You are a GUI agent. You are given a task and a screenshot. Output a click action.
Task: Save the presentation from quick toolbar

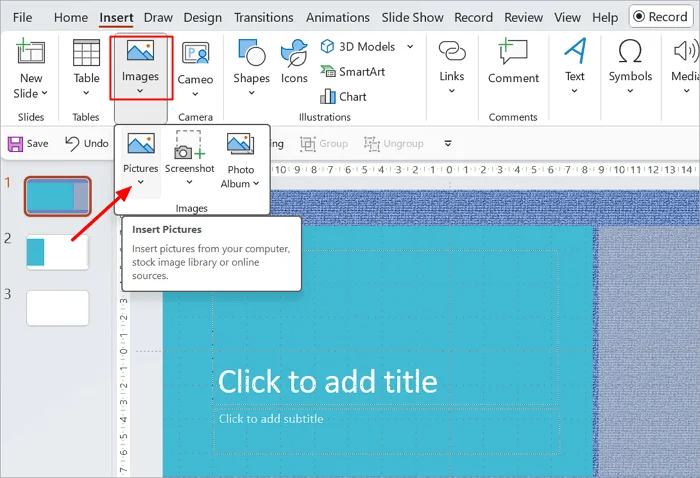click(x=28, y=143)
